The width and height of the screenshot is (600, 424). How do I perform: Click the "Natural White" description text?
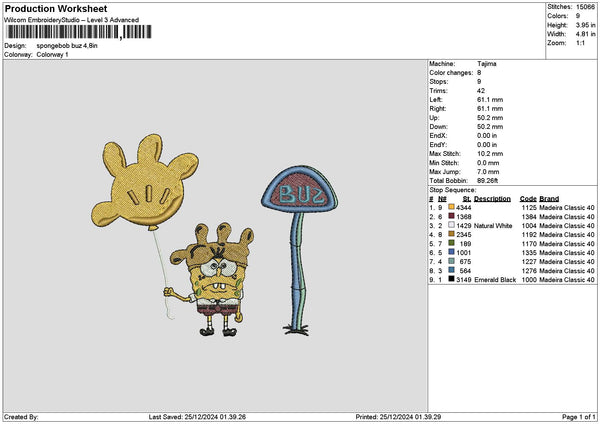click(x=493, y=226)
